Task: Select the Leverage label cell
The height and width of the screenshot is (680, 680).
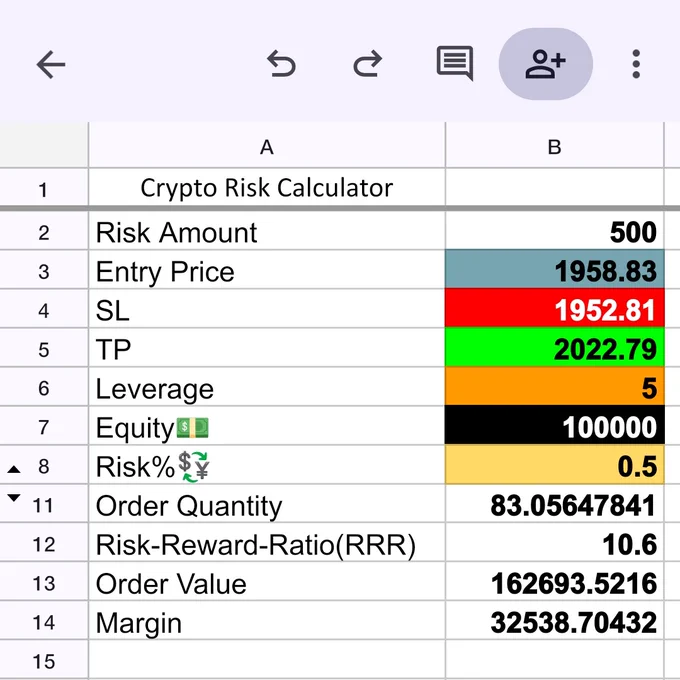Action: click(x=267, y=387)
